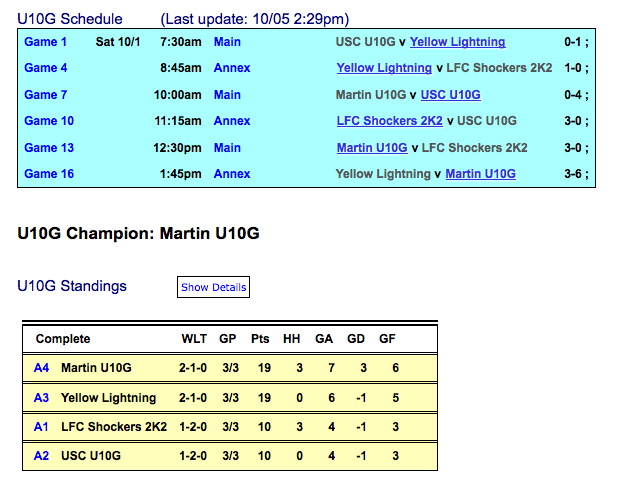This screenshot has height=490, width=620.
Task: Click the Complete column header
Action: point(63,339)
